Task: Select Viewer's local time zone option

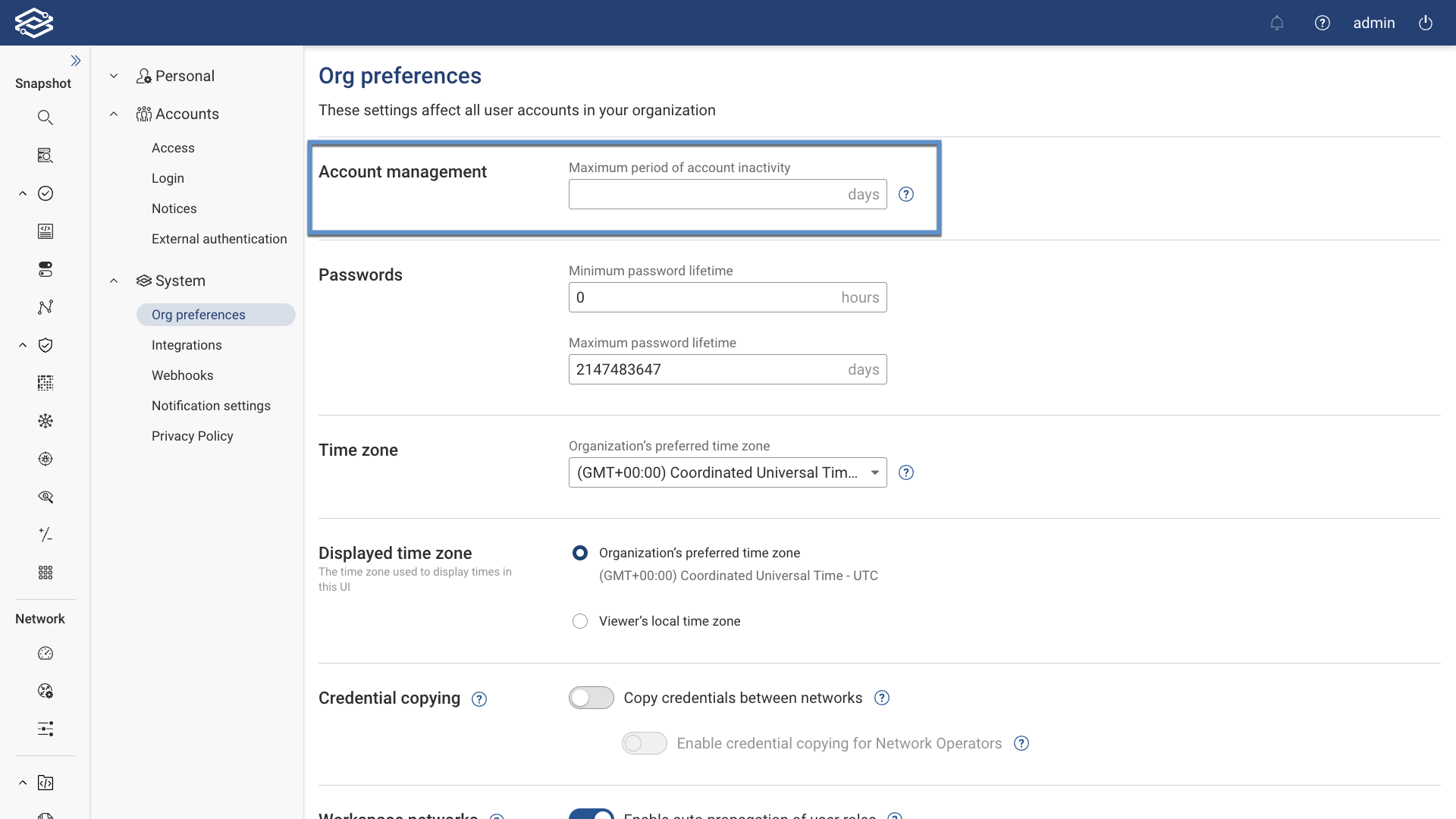Action: click(580, 621)
